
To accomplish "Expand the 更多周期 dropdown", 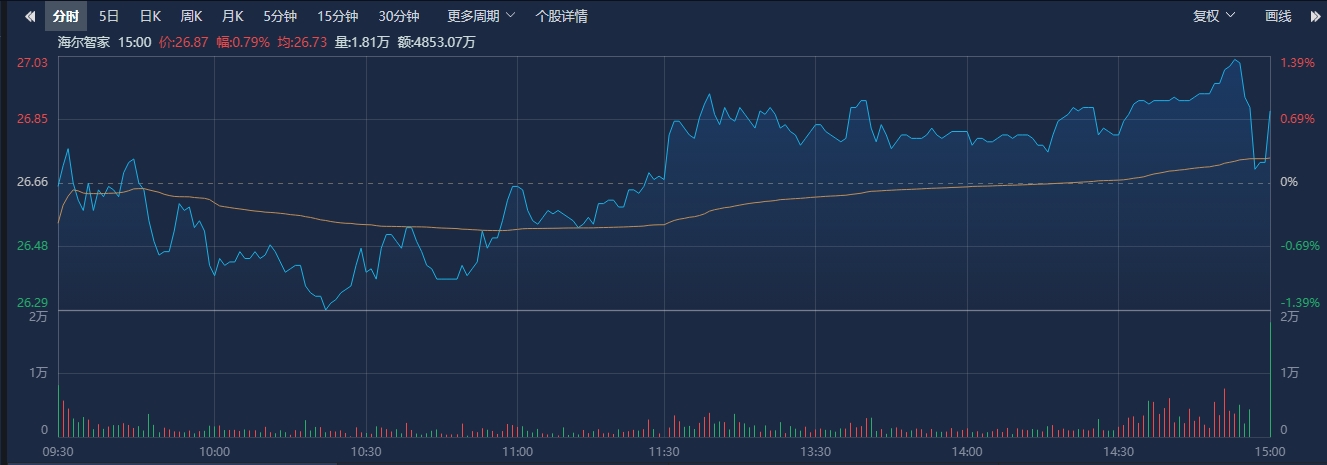I will (x=480, y=16).
